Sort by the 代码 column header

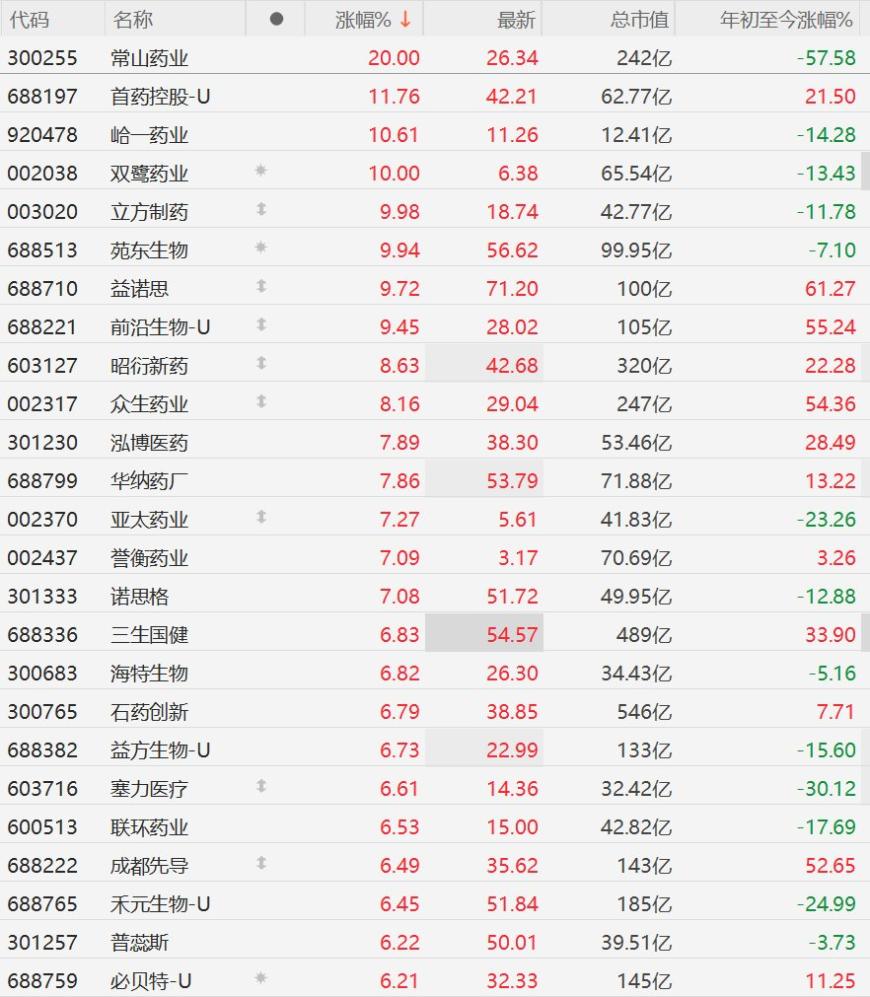pos(29,20)
